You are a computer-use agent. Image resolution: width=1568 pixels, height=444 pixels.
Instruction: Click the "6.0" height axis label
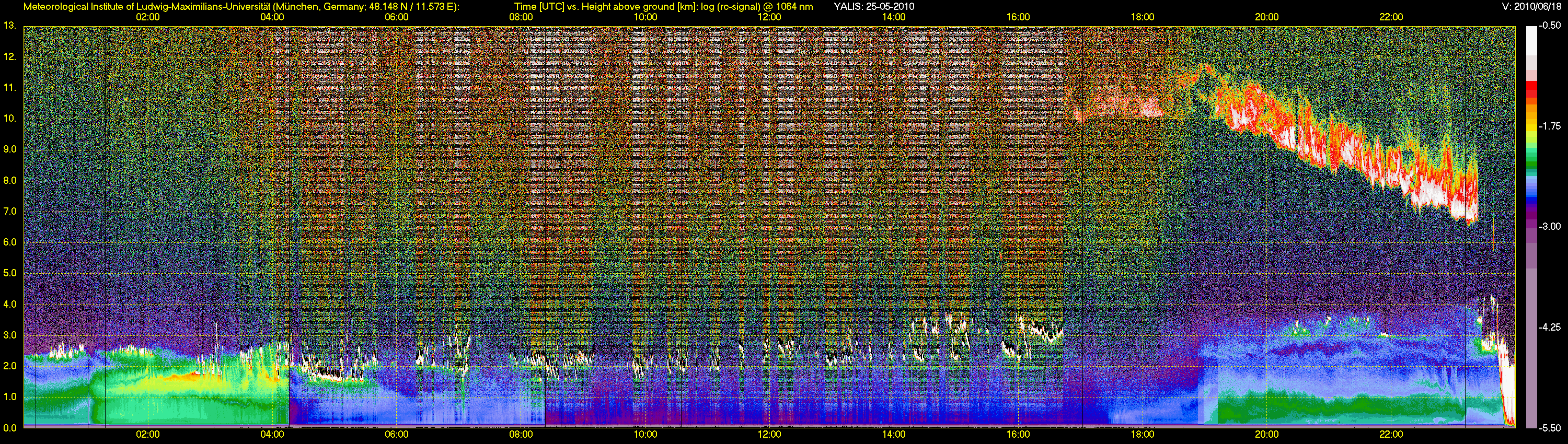(x=10, y=242)
